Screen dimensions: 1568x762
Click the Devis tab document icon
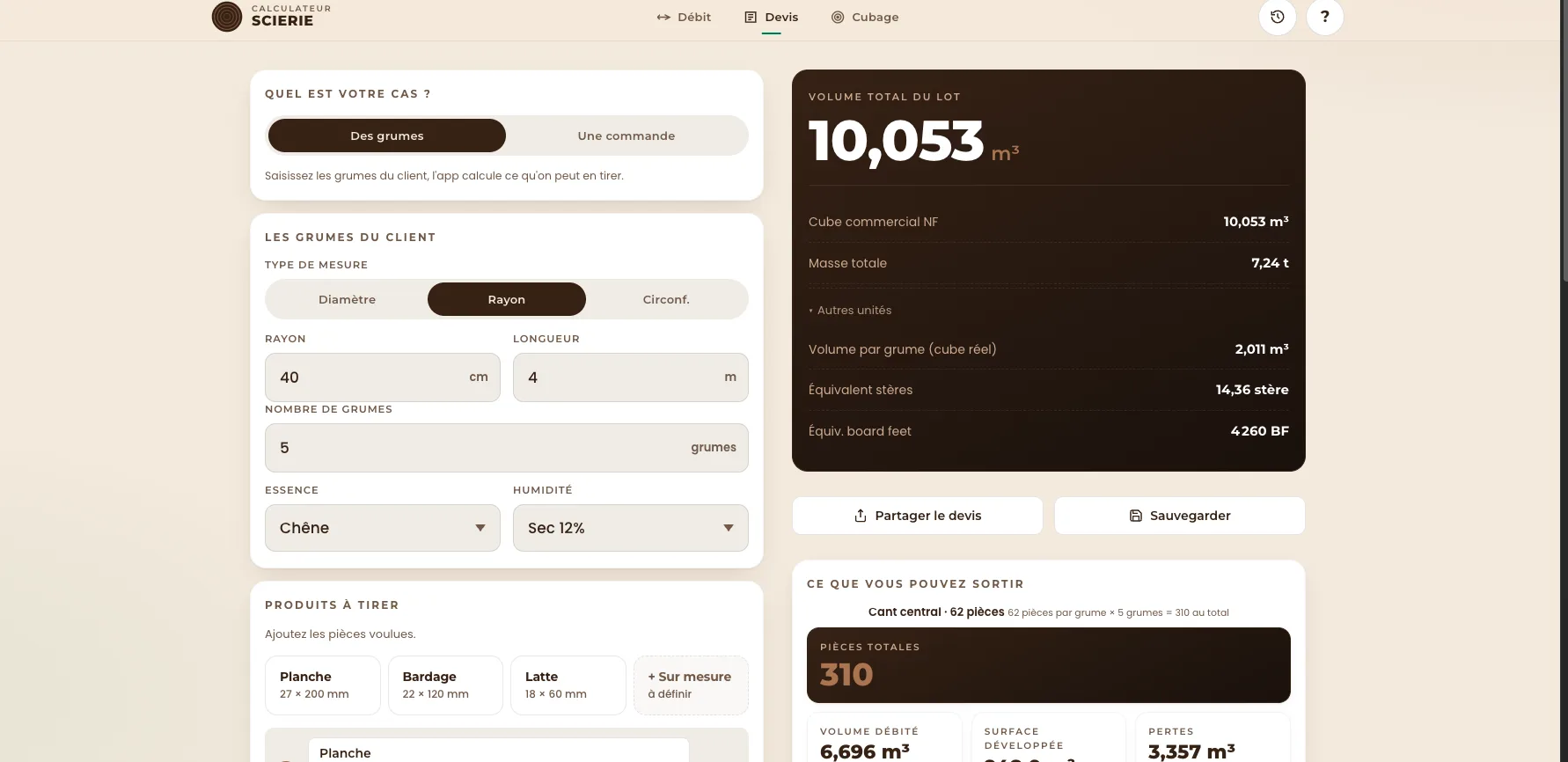click(x=751, y=17)
